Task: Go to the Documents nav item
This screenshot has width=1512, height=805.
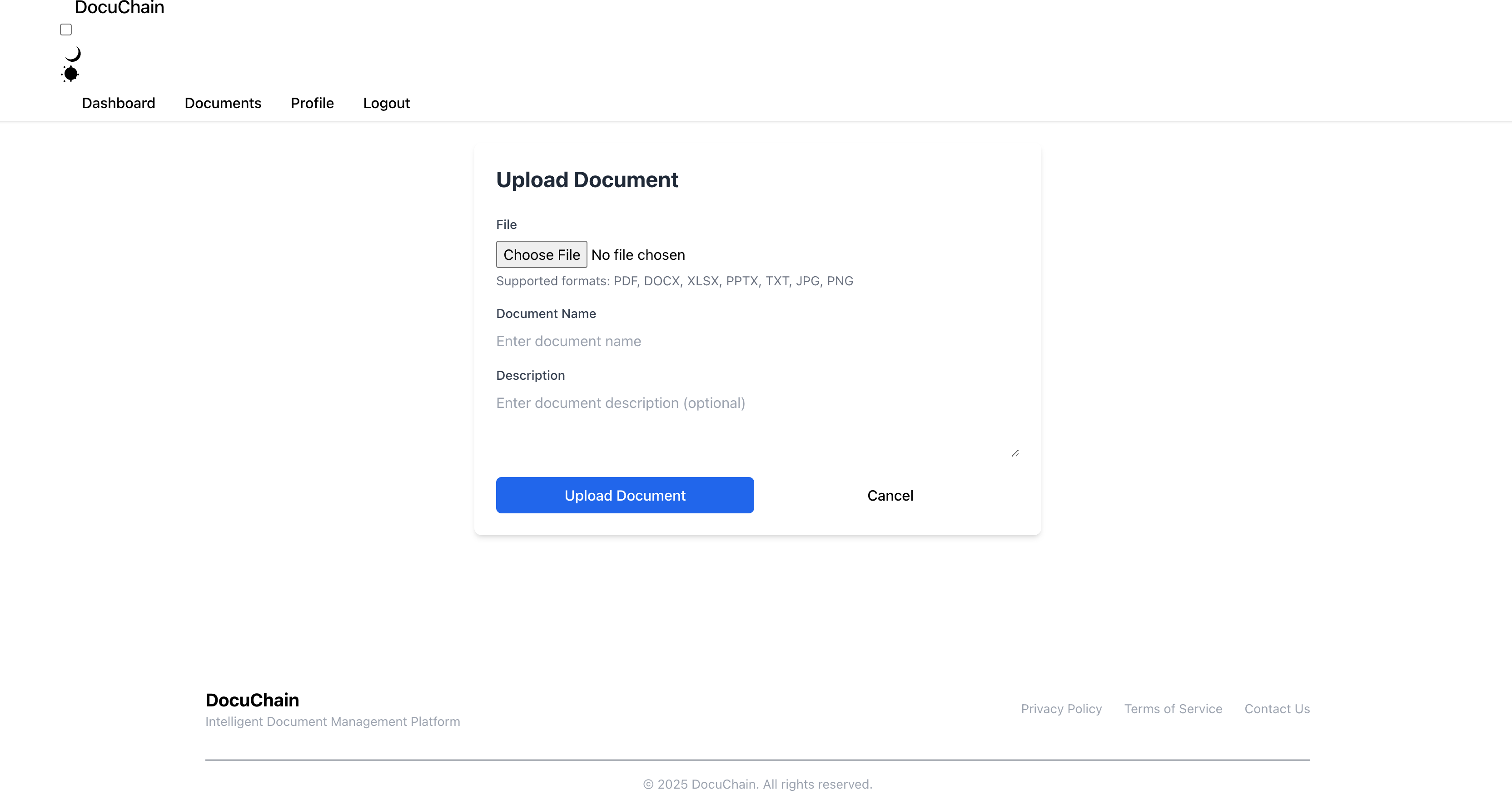Action: pyautogui.click(x=223, y=103)
